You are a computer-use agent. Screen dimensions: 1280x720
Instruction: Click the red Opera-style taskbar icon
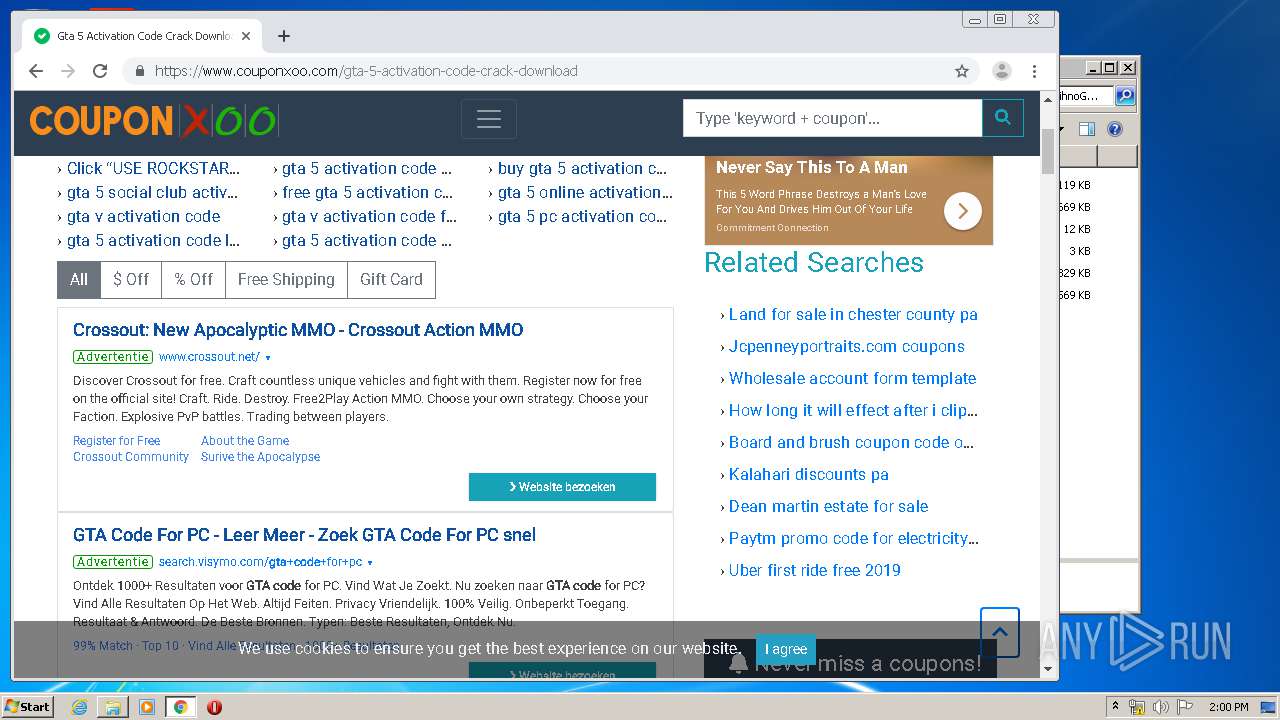pyautogui.click(x=214, y=707)
